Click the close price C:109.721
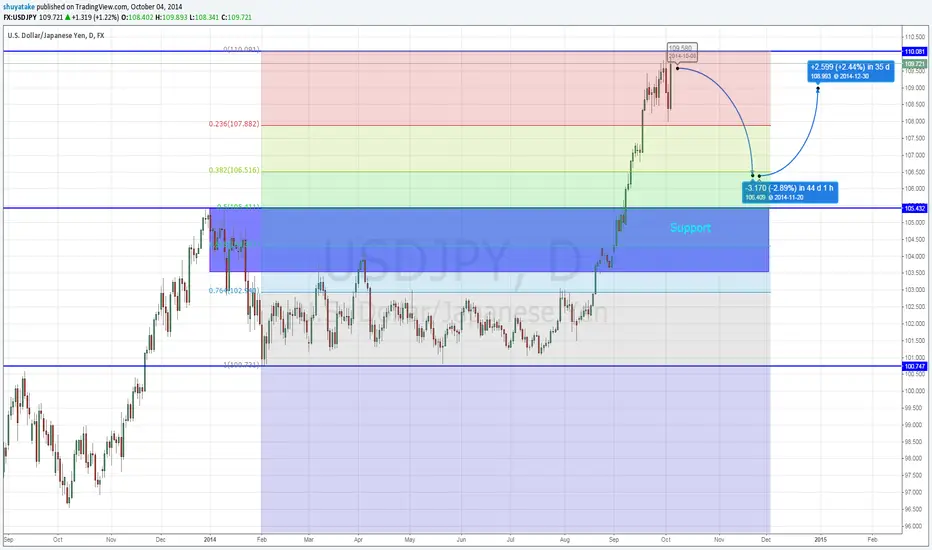 [237, 17]
